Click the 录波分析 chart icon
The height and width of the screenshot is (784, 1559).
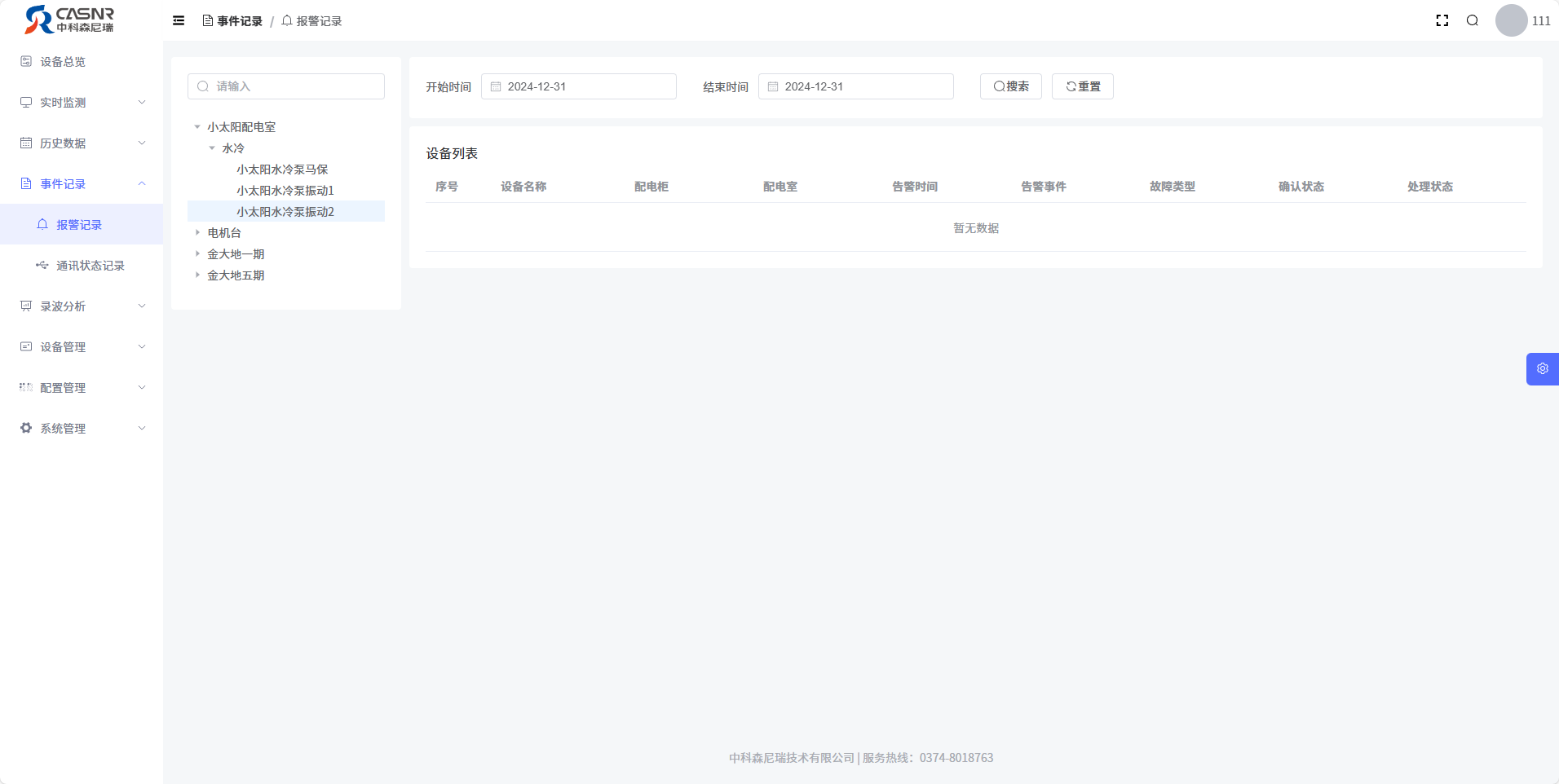(26, 306)
